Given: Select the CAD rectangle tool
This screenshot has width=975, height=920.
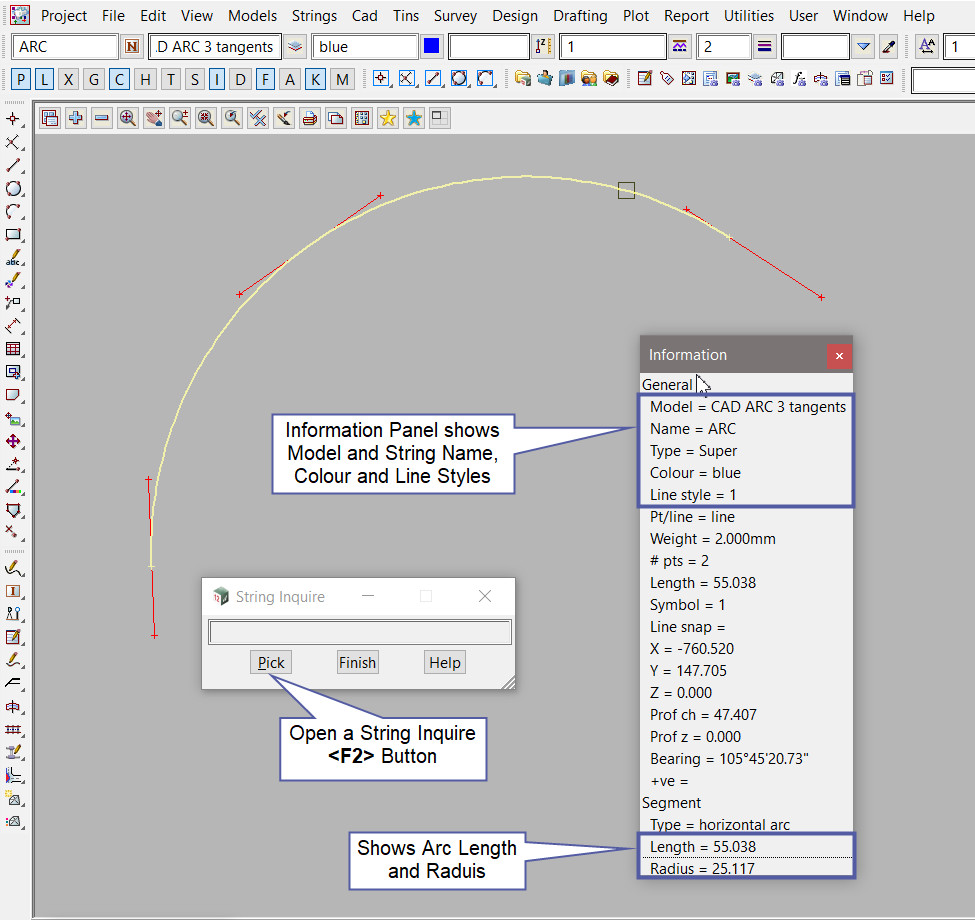Looking at the screenshot, I should [14, 235].
